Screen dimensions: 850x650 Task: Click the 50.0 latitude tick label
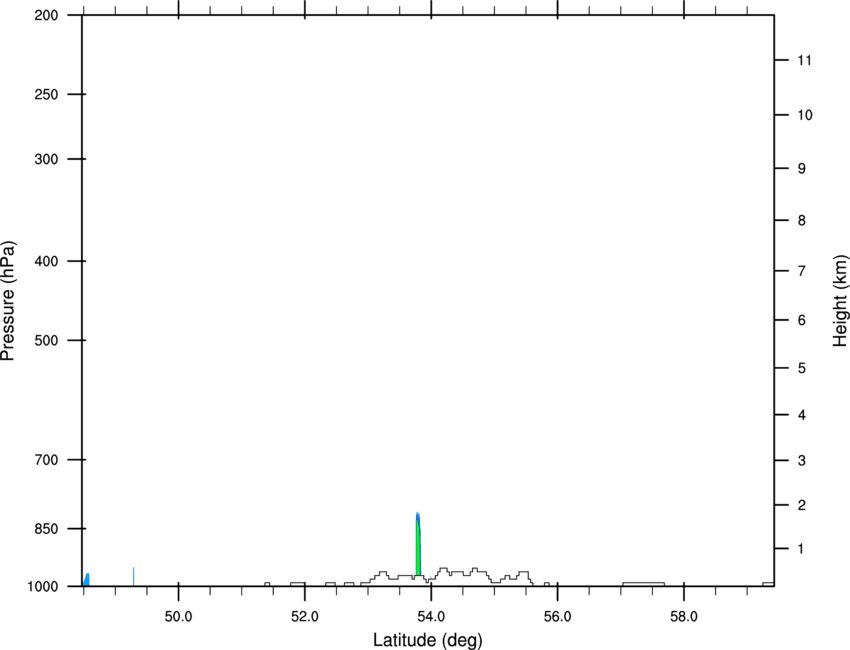[x=178, y=617]
